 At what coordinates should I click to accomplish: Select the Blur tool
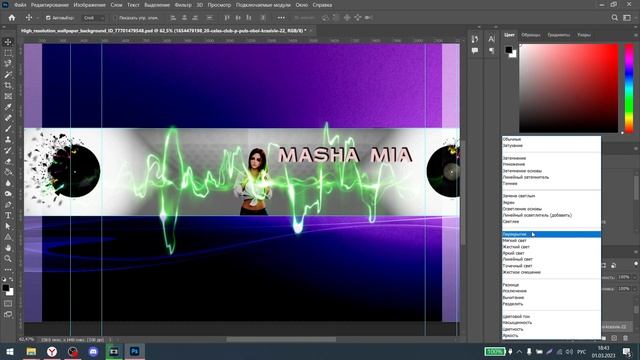(8, 183)
